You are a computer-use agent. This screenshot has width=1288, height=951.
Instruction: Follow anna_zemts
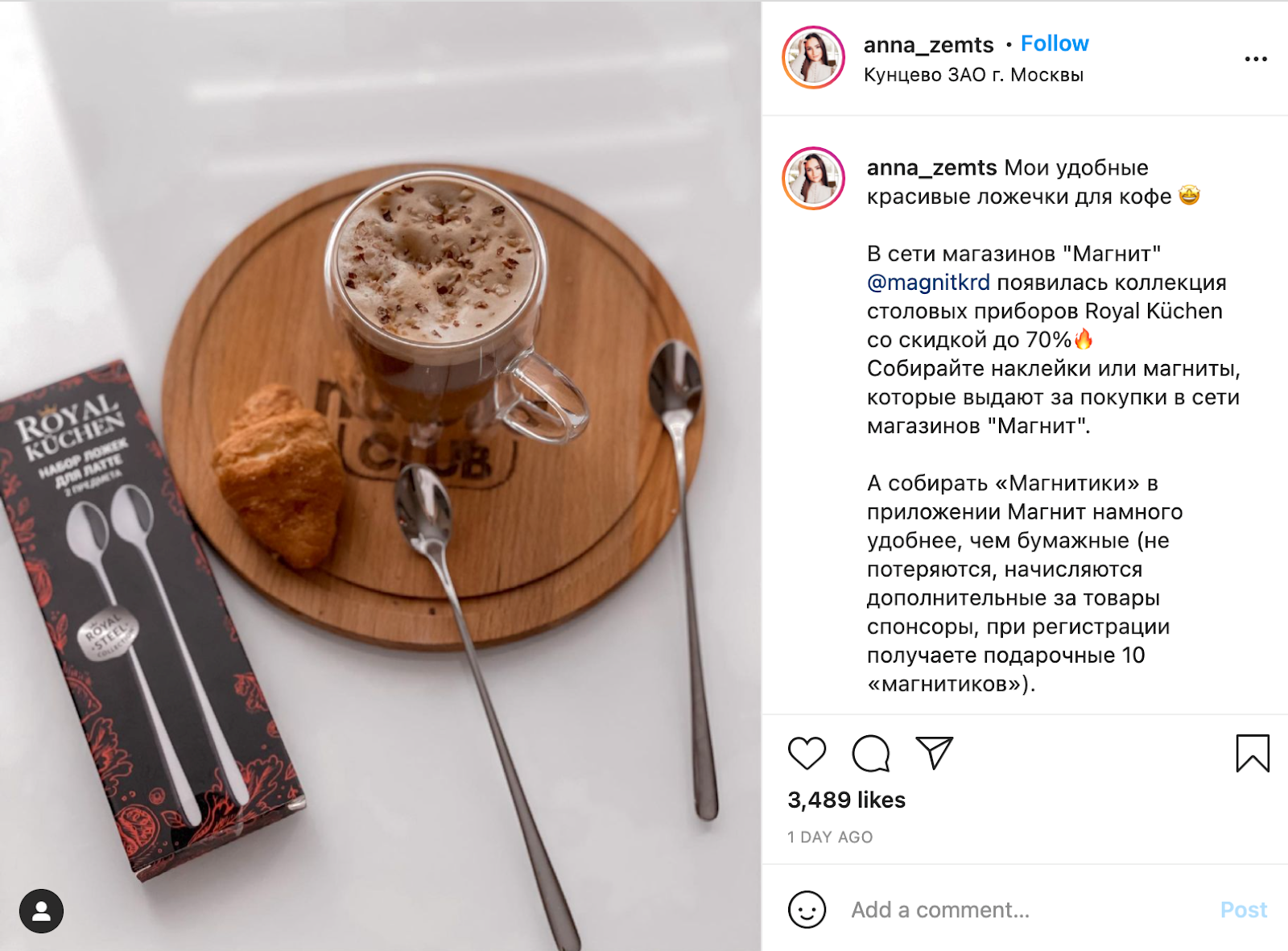tap(1055, 43)
